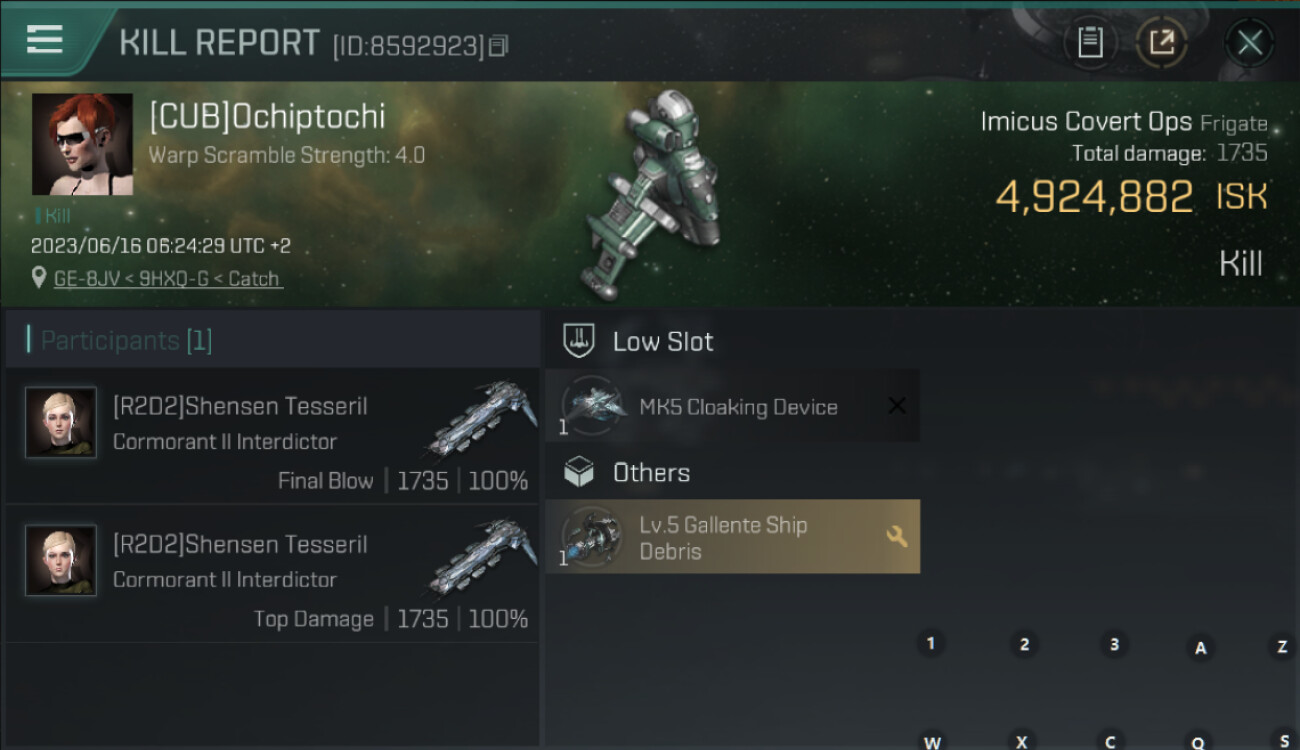
Task: Share the kill report externally
Action: (x=1162, y=42)
